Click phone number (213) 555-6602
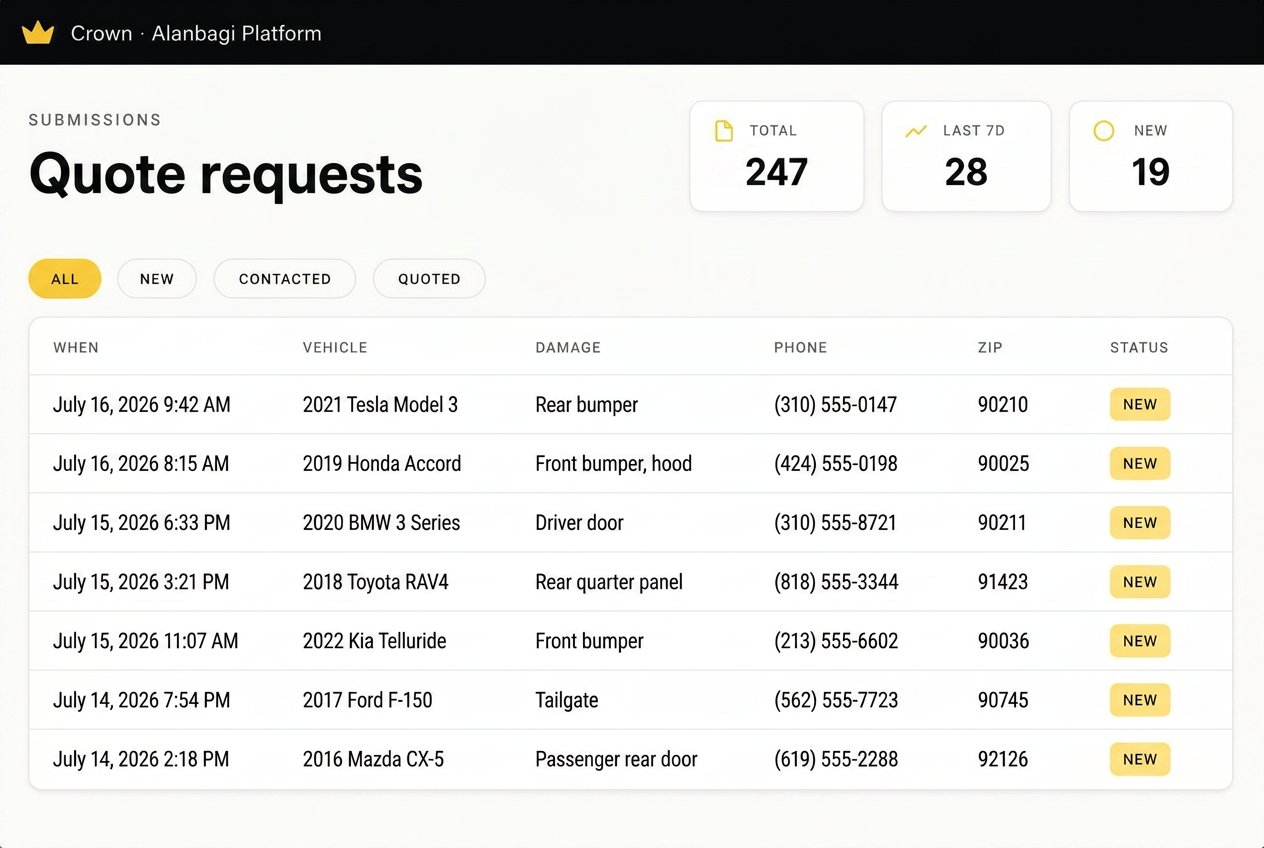The width and height of the screenshot is (1264, 848). tap(836, 641)
